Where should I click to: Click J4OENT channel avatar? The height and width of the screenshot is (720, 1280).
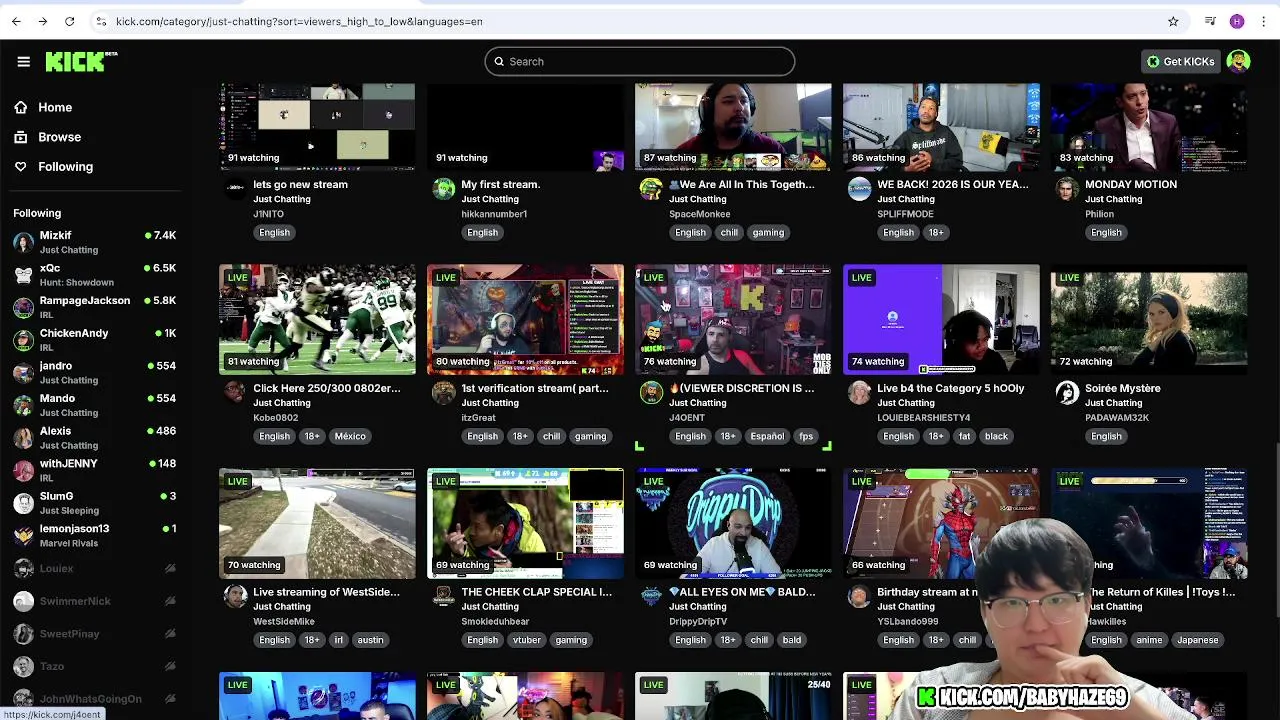651,391
